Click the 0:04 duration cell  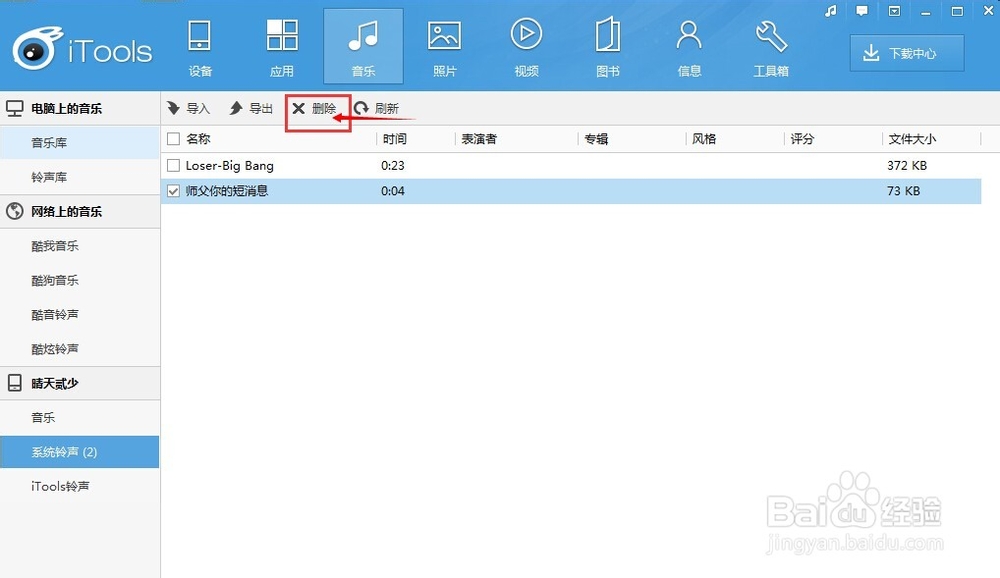[393, 191]
